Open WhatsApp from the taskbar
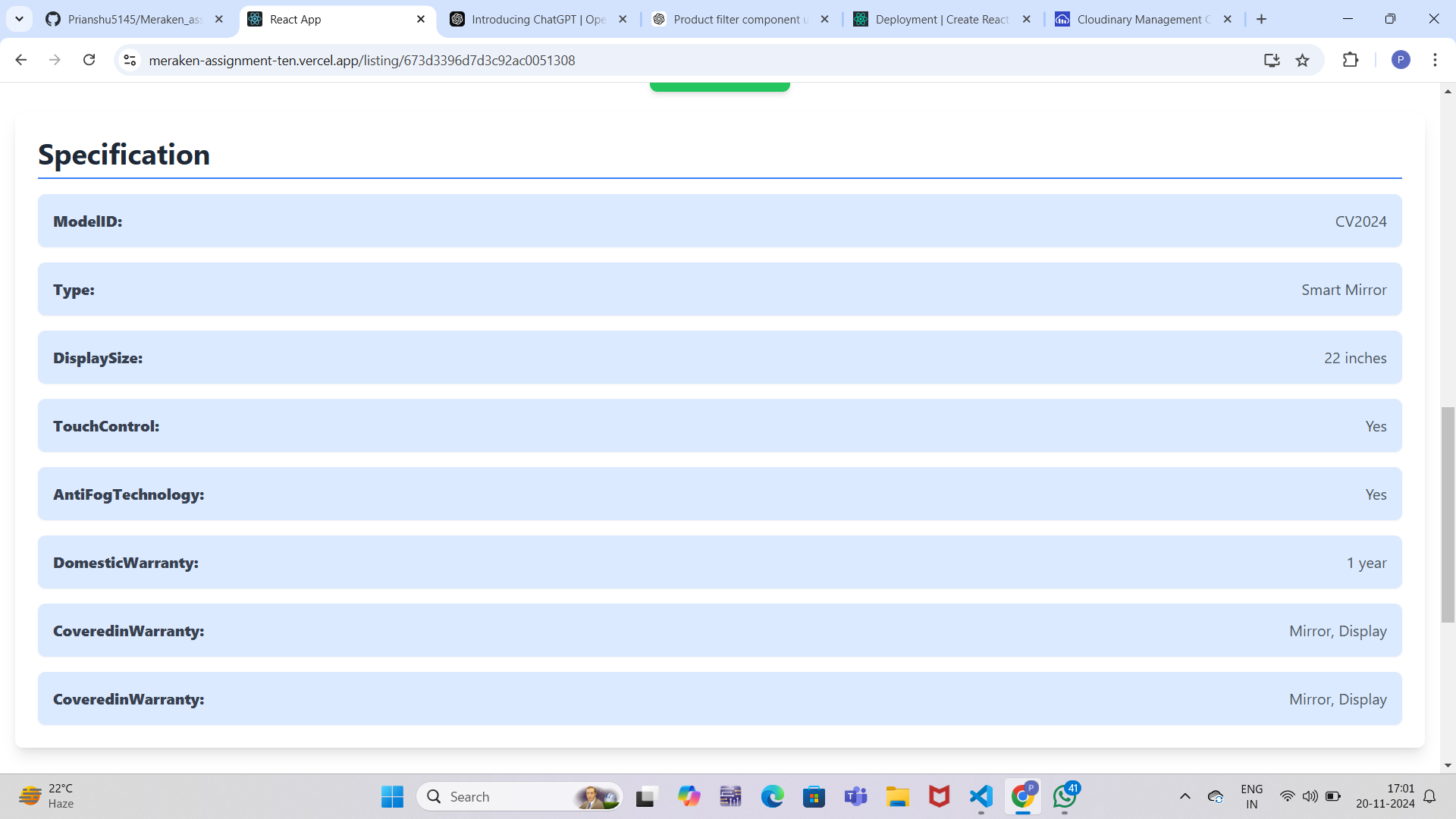Image resolution: width=1456 pixels, height=819 pixels. [1065, 796]
